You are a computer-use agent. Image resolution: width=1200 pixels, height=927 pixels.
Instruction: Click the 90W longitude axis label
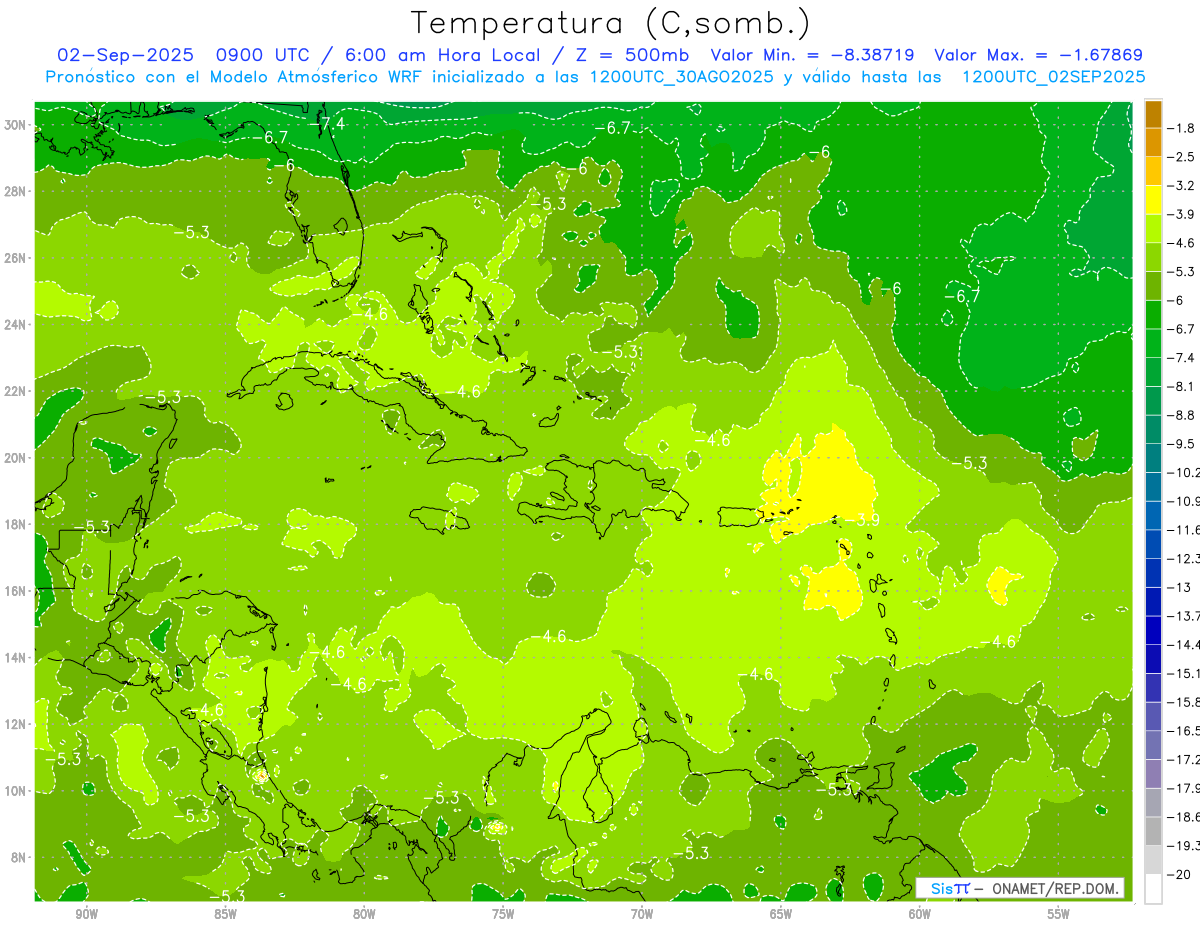point(86,914)
